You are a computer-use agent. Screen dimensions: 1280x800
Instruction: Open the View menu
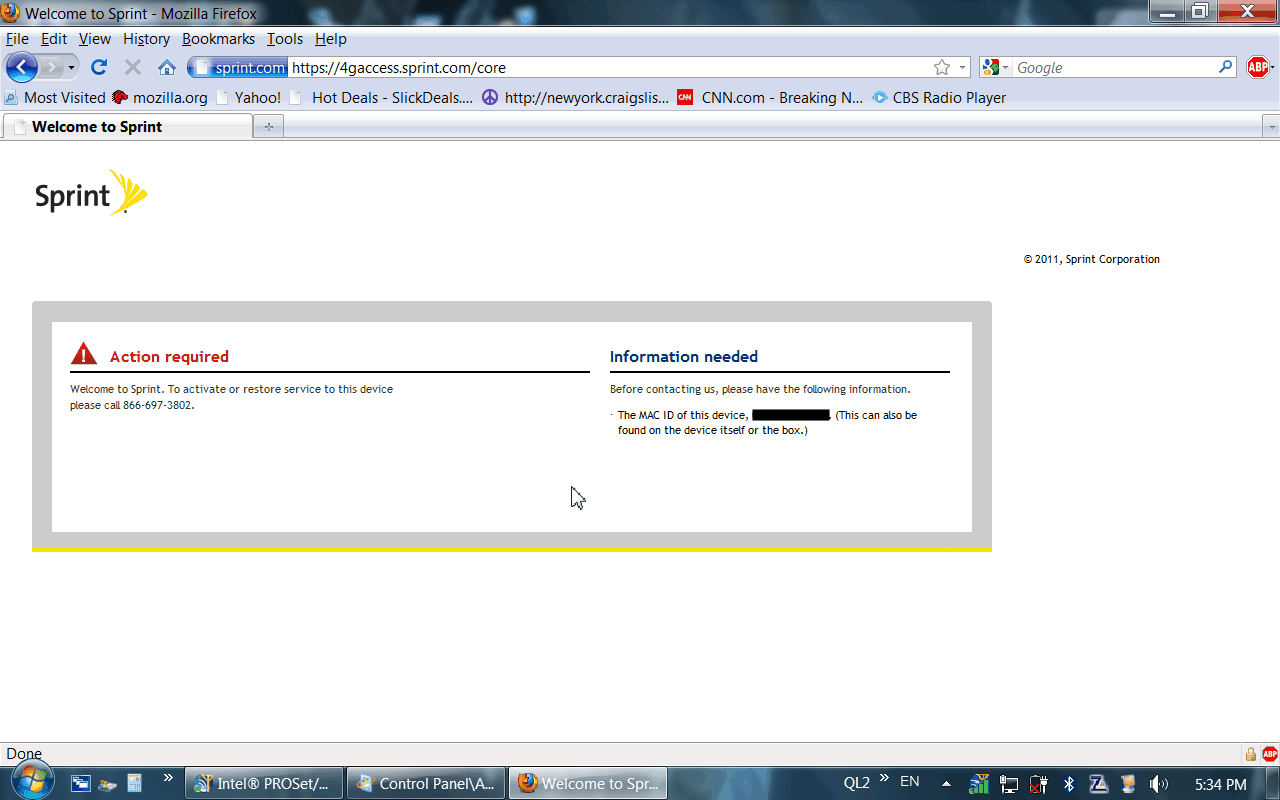(x=95, y=39)
